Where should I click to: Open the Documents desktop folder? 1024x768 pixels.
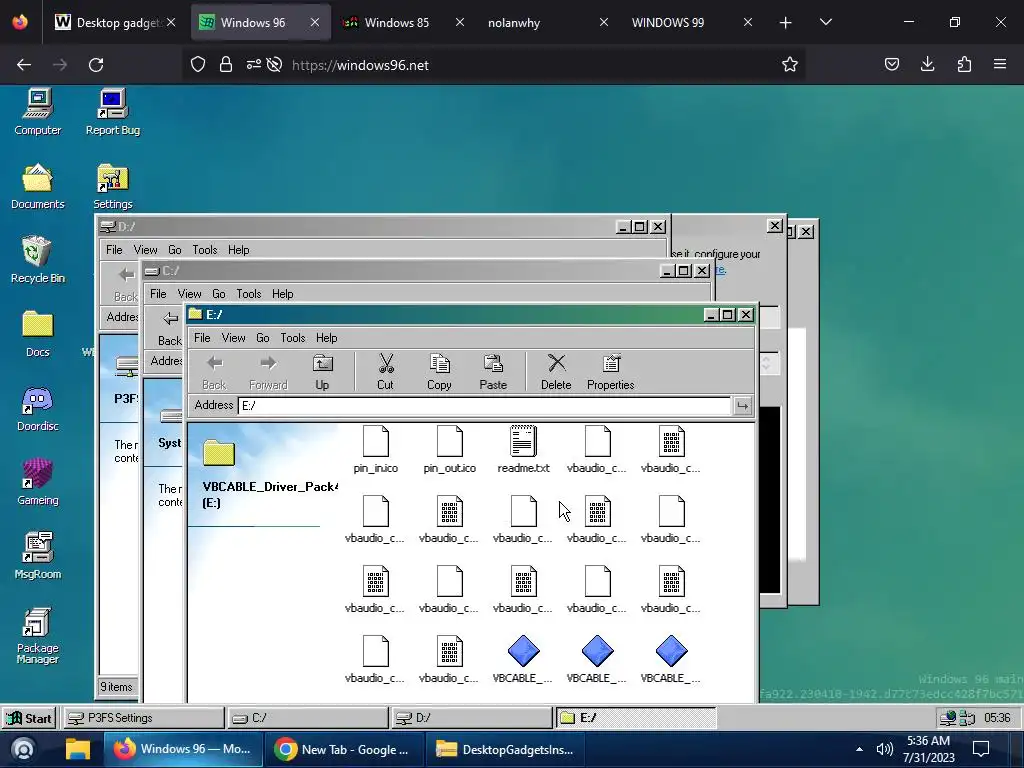pos(38,186)
